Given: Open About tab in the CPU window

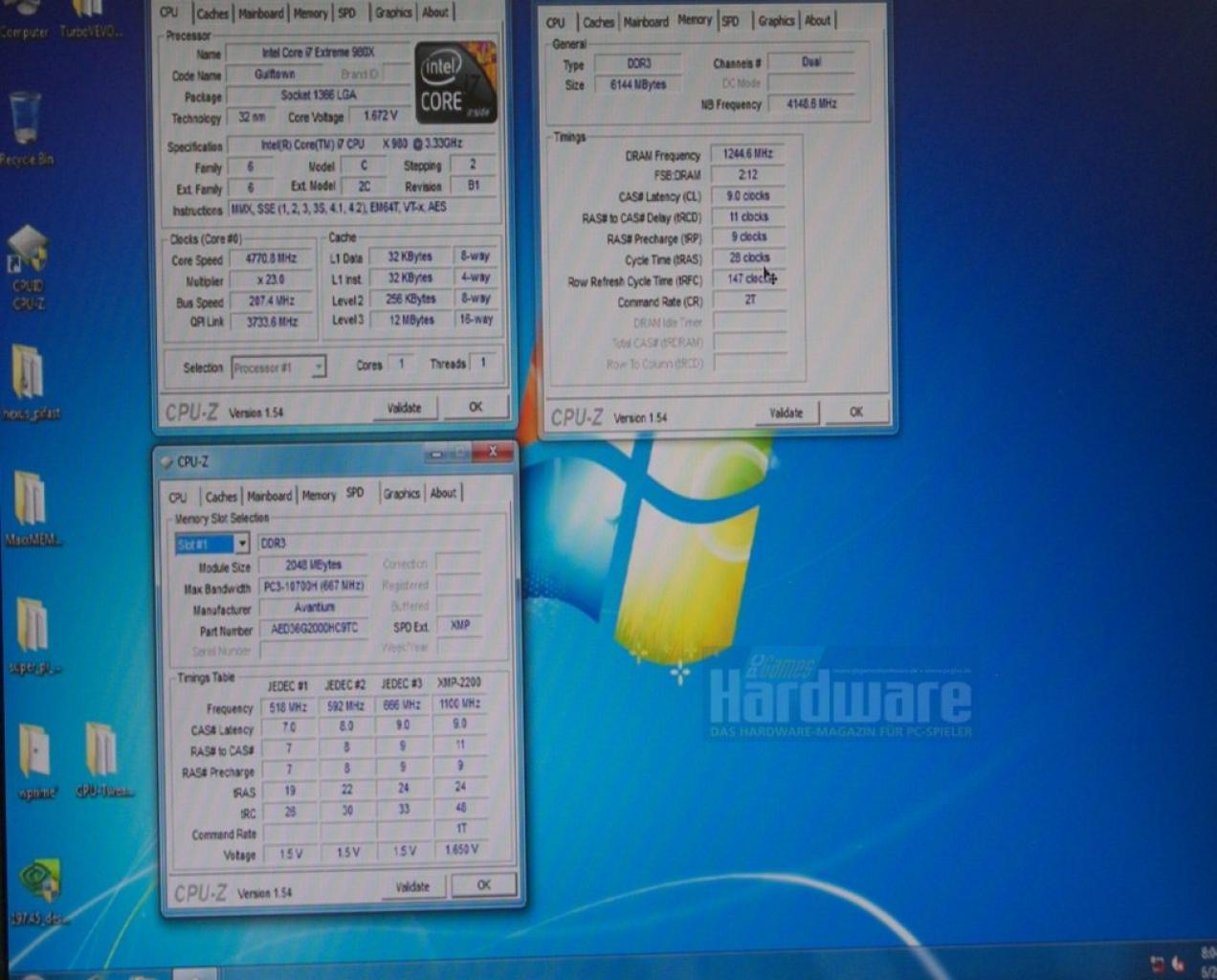Looking at the screenshot, I should point(435,12).
